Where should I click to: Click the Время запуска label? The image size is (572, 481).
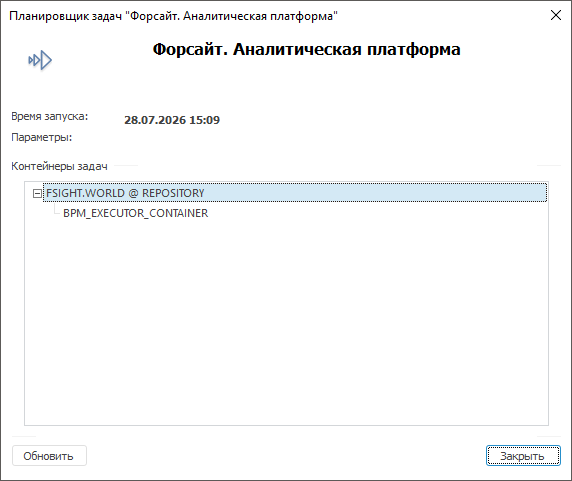coord(50,116)
